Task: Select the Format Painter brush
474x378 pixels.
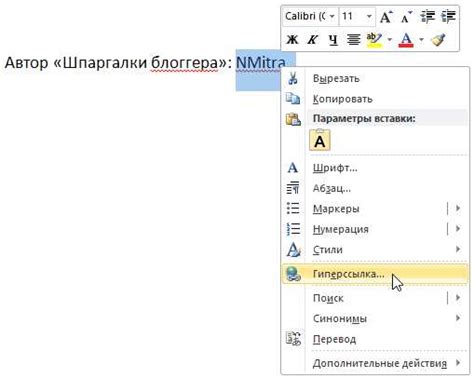Action: 439,40
